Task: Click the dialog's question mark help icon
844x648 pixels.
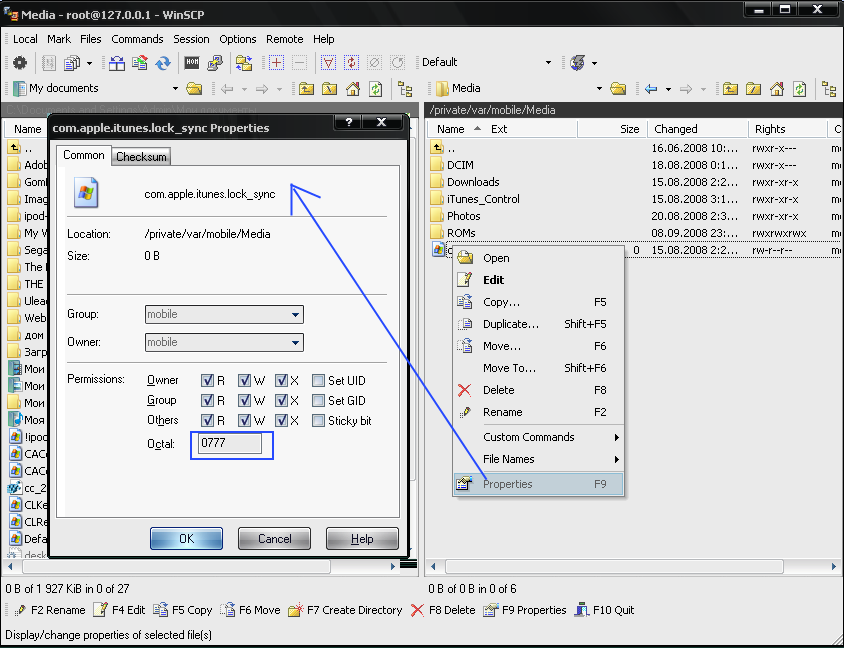Action: coord(348,123)
